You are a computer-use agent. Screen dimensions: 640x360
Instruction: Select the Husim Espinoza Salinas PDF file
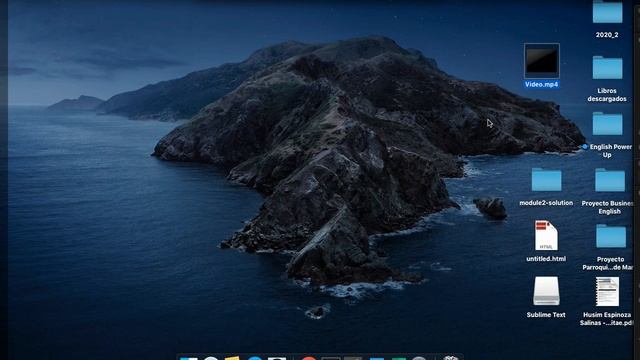point(607,291)
